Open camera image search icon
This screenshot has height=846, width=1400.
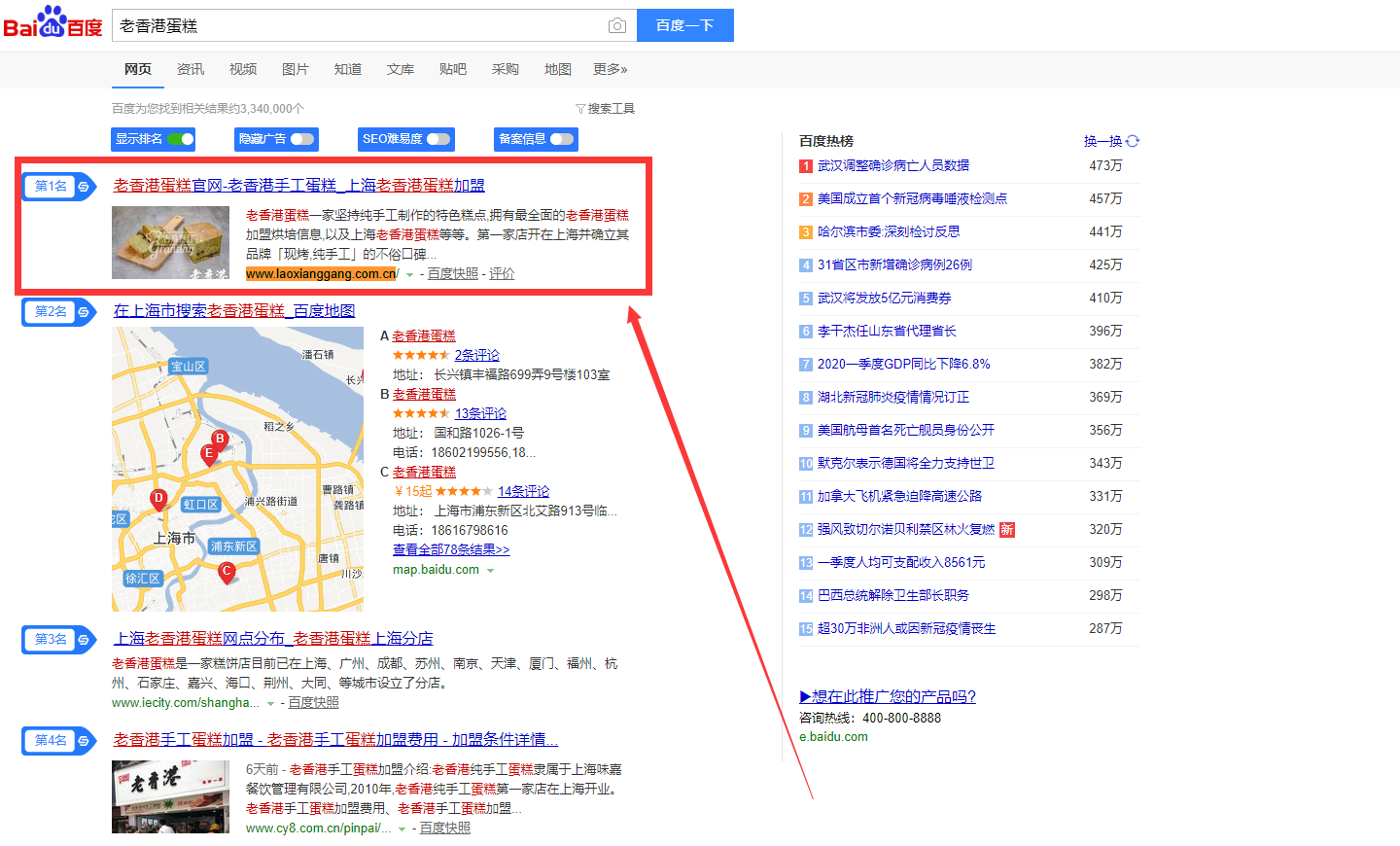coord(616,25)
